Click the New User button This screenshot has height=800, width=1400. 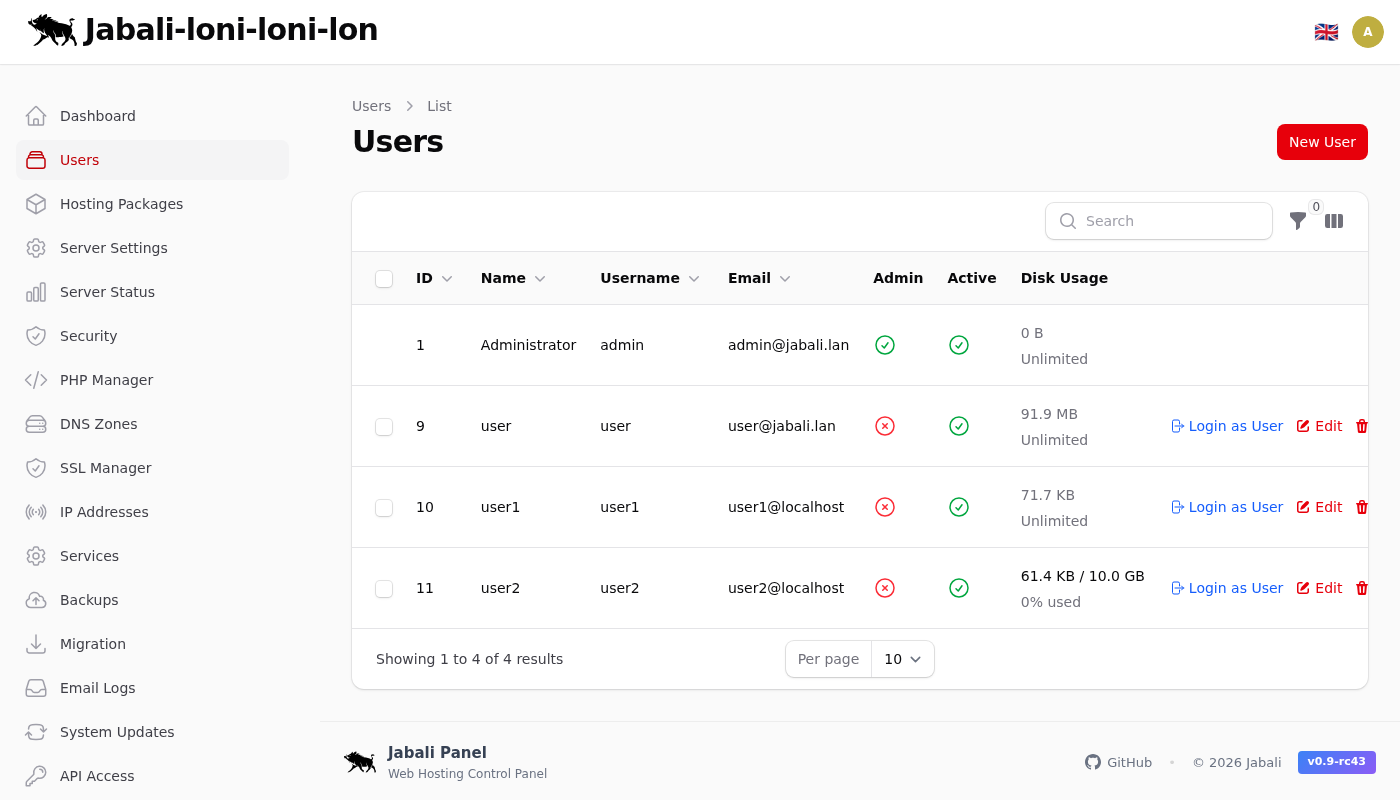1321,142
